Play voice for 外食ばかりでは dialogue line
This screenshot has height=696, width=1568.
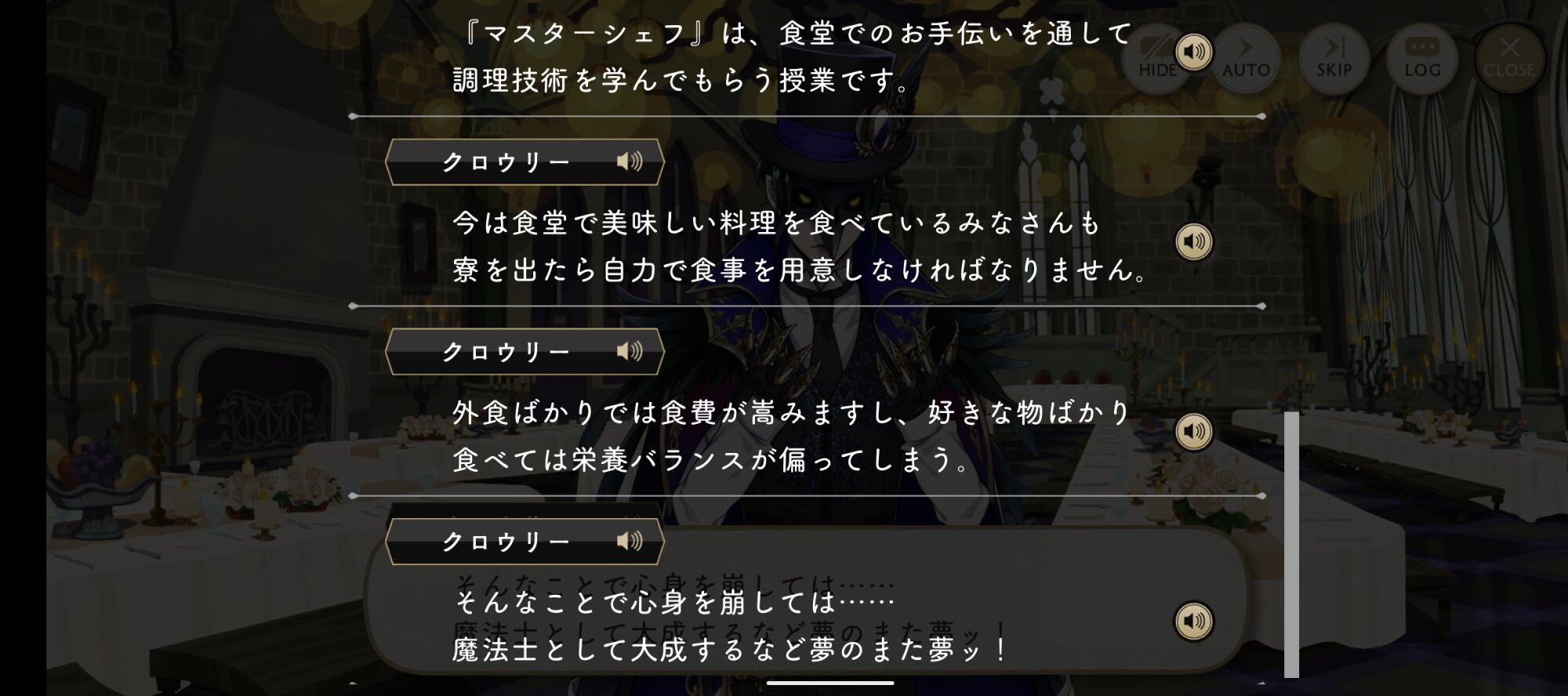click(x=1194, y=431)
